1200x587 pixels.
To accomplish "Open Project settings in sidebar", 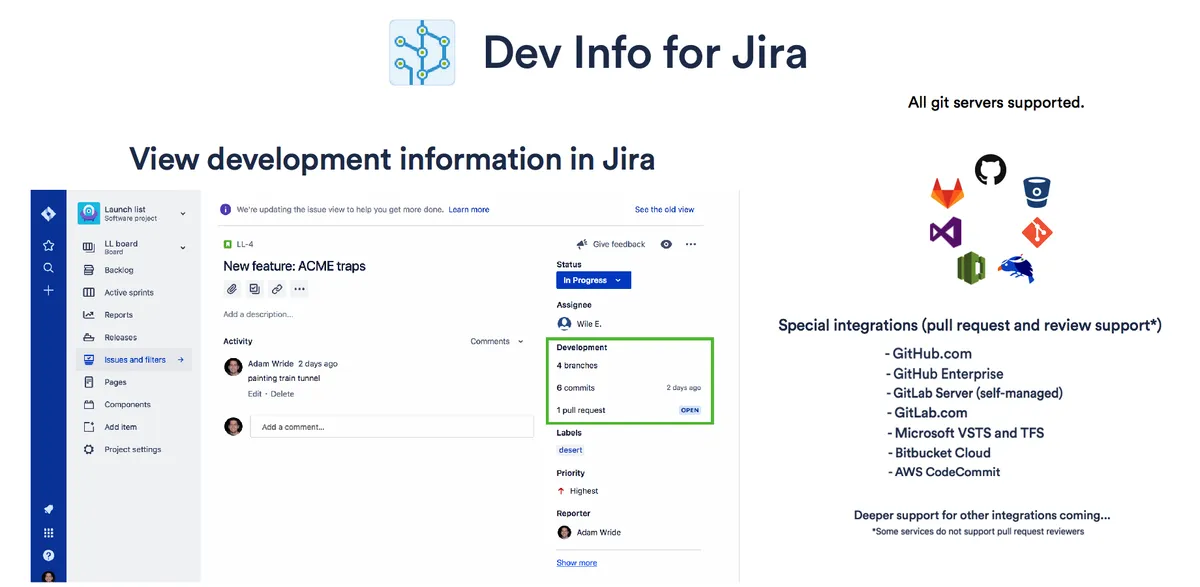I will 134,450.
